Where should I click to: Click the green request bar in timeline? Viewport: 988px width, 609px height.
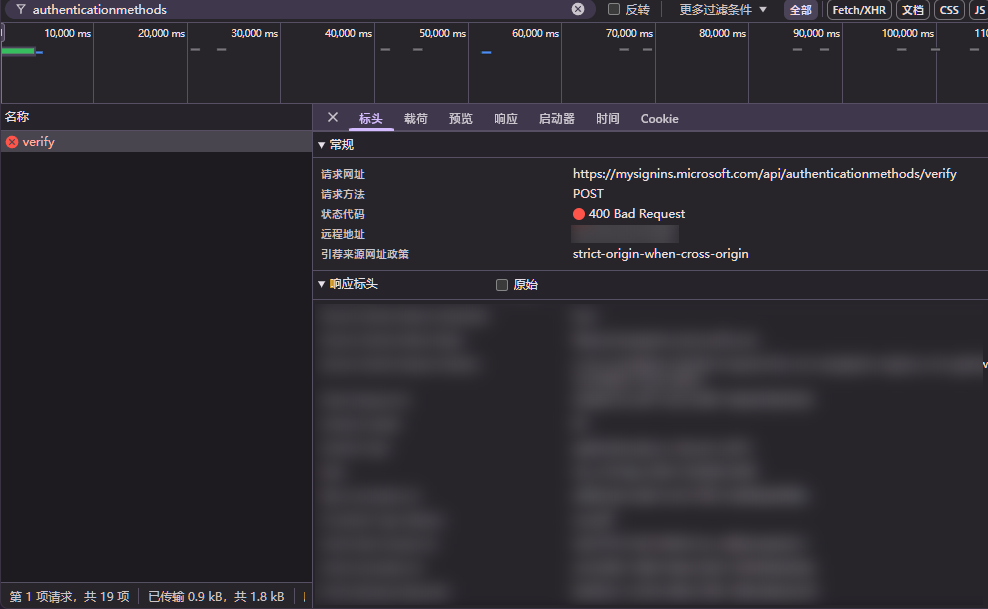tap(18, 51)
